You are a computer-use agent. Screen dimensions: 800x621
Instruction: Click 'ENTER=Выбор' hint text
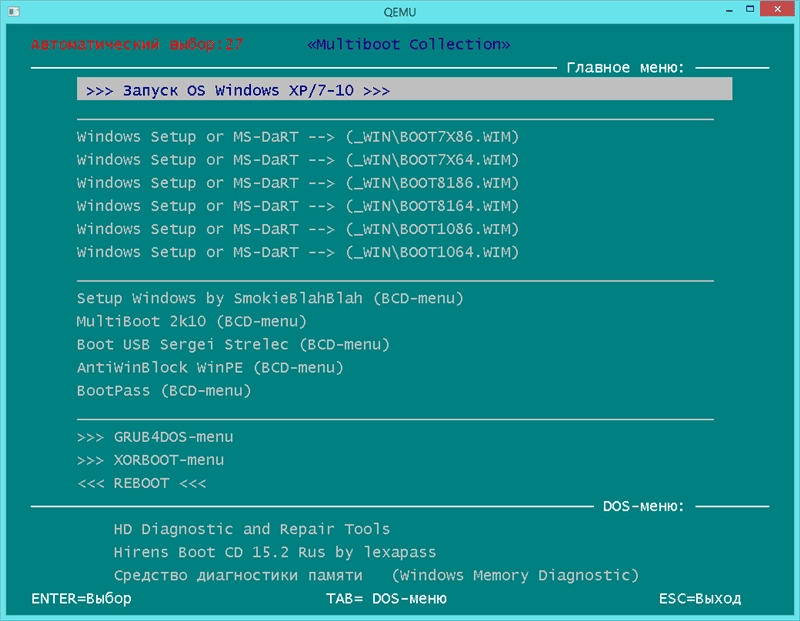[x=82, y=599]
